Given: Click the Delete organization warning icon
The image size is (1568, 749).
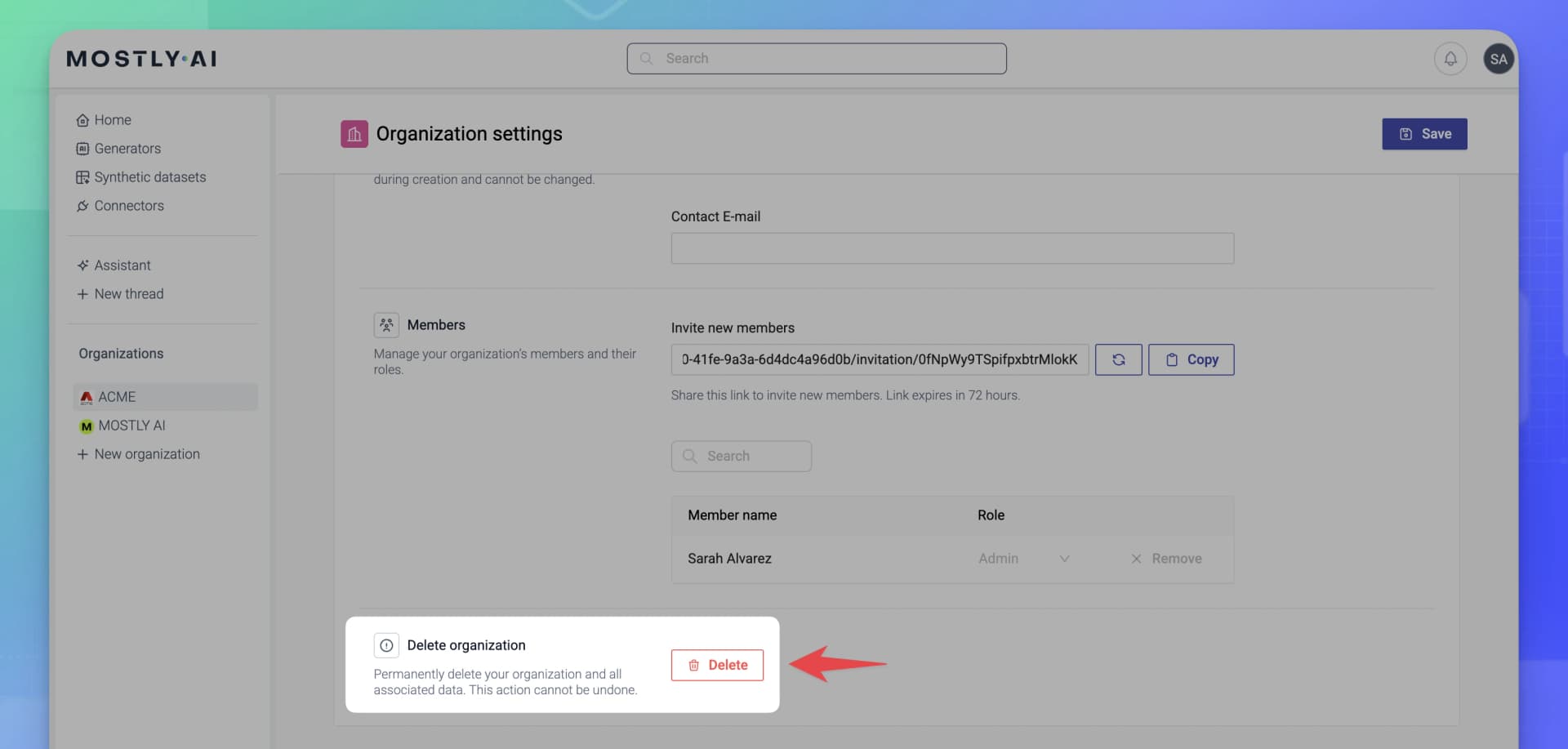Looking at the screenshot, I should coord(386,645).
